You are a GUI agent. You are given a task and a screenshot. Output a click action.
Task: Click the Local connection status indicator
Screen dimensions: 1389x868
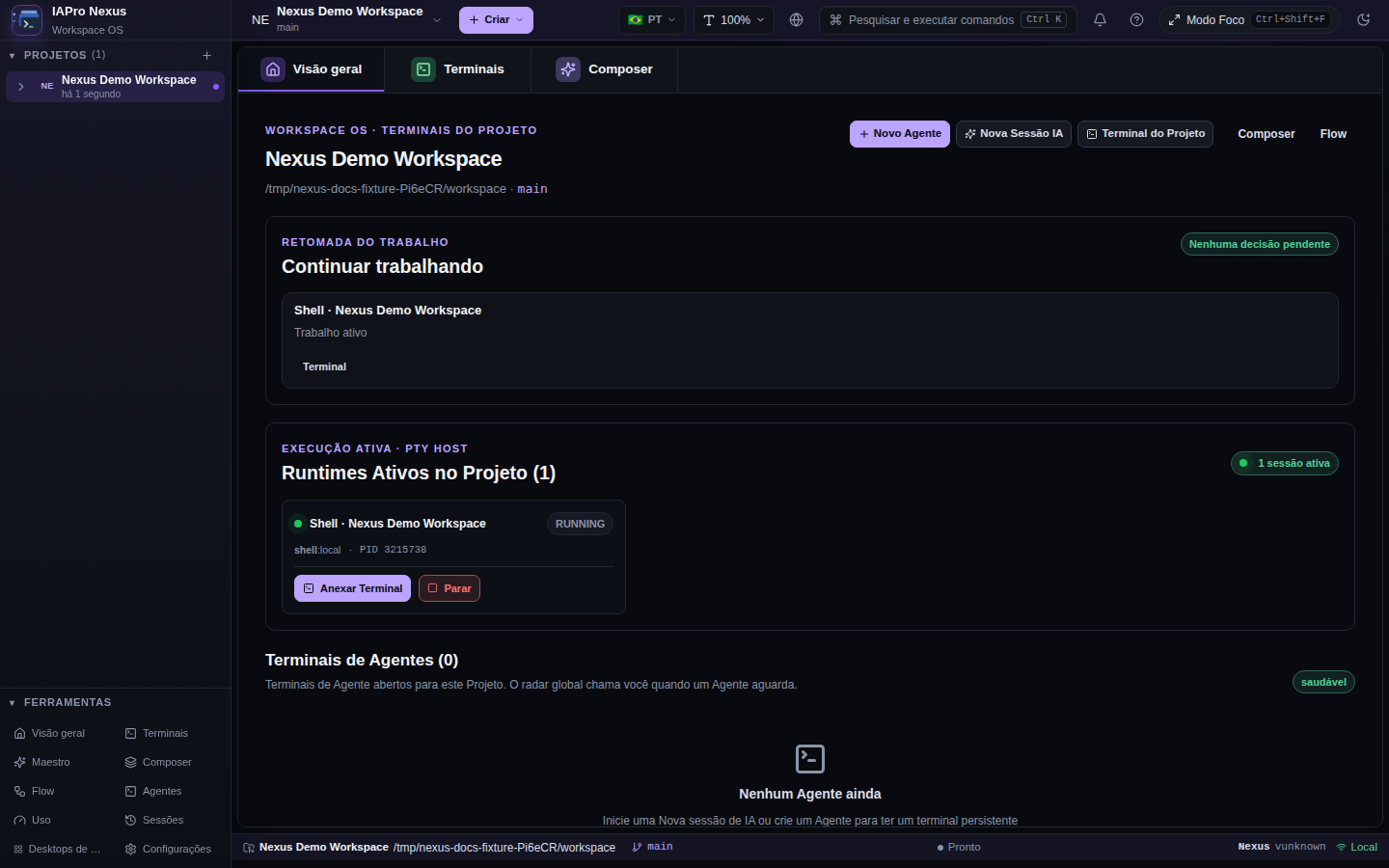click(1357, 847)
